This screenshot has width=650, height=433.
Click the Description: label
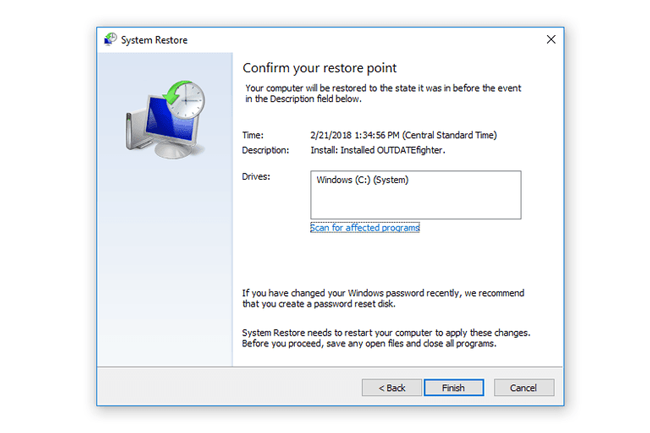coord(265,150)
